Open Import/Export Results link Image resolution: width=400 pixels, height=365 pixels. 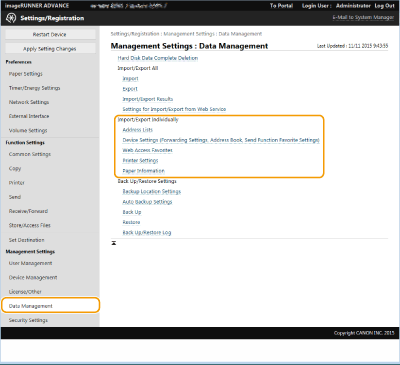click(x=148, y=99)
